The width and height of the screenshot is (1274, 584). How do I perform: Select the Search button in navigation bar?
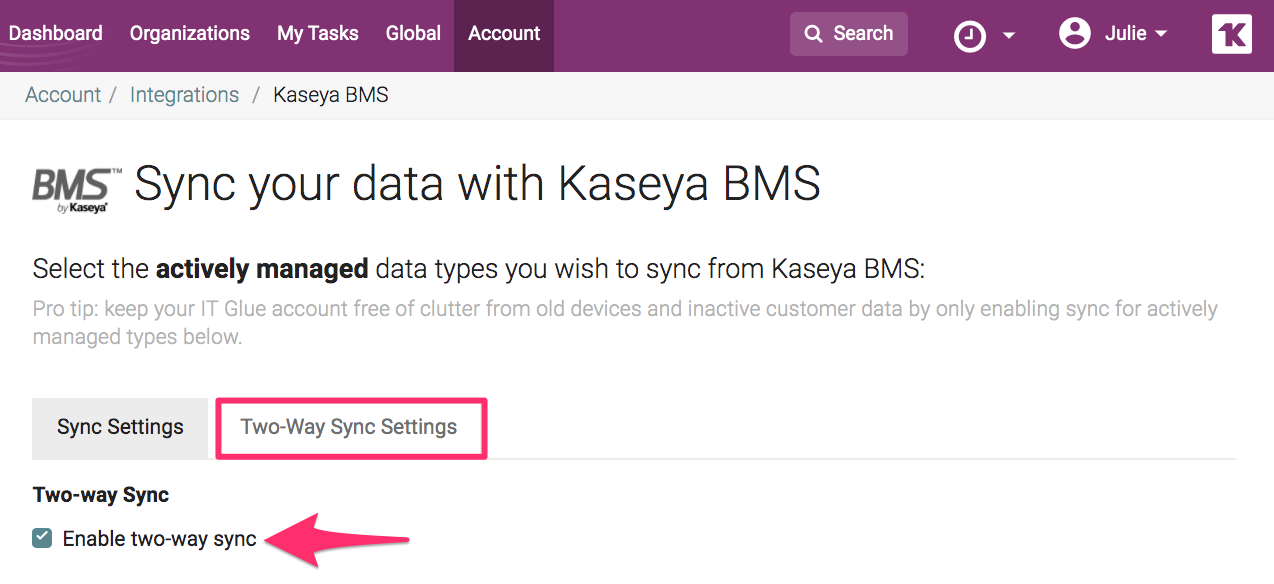pos(849,33)
